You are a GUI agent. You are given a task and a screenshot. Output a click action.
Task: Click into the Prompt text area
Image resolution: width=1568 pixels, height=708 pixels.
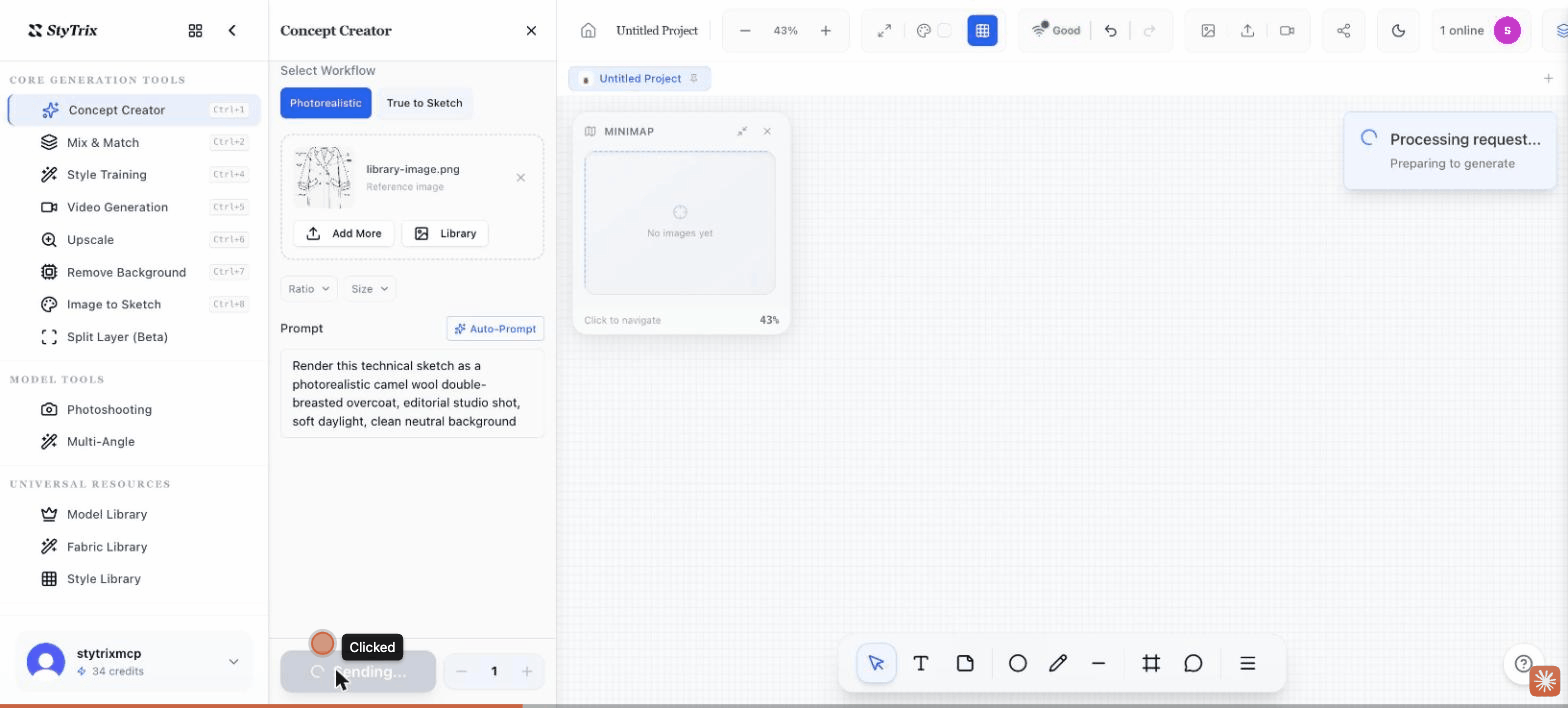click(412, 393)
